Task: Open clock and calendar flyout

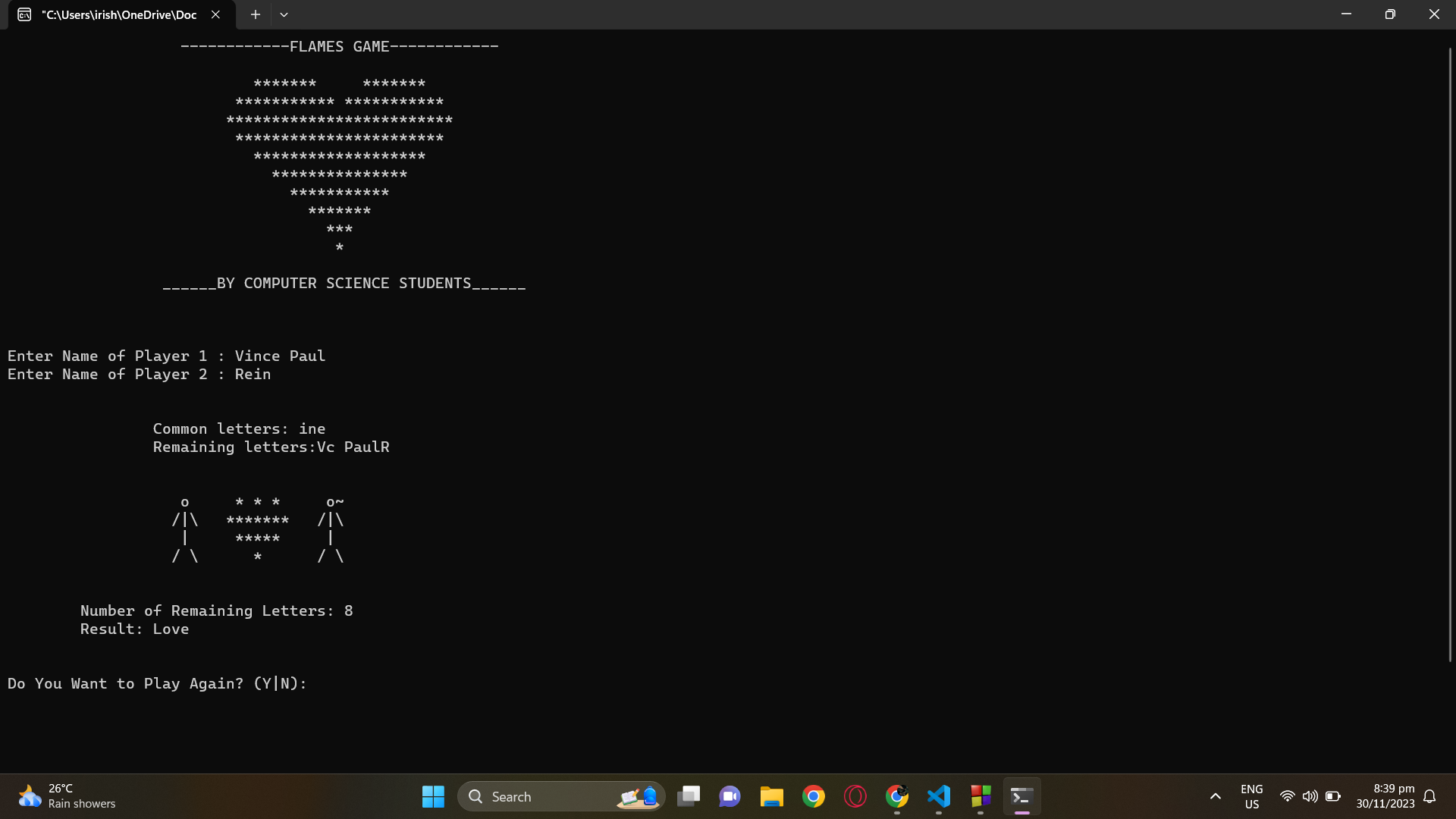Action: click(x=1385, y=796)
